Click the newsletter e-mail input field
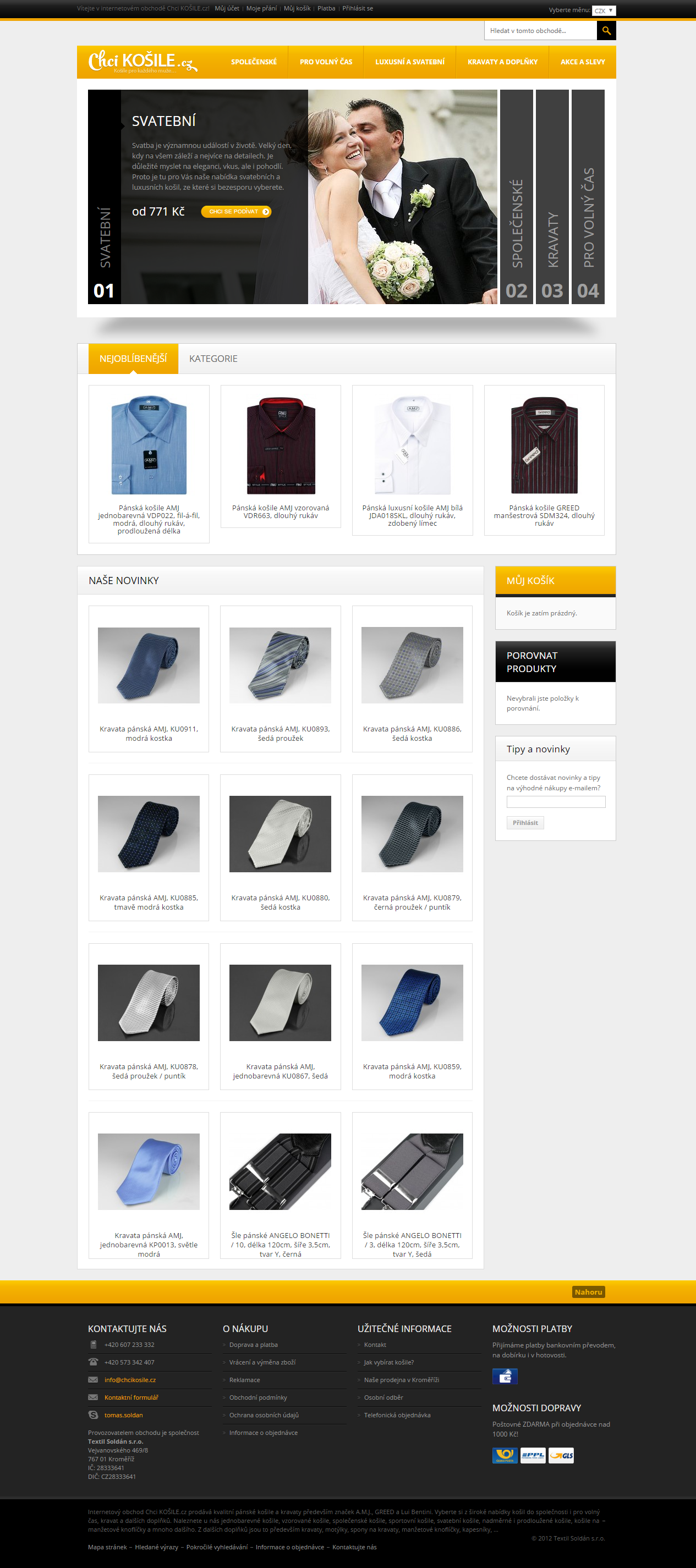The height and width of the screenshot is (1568, 696). tap(556, 802)
